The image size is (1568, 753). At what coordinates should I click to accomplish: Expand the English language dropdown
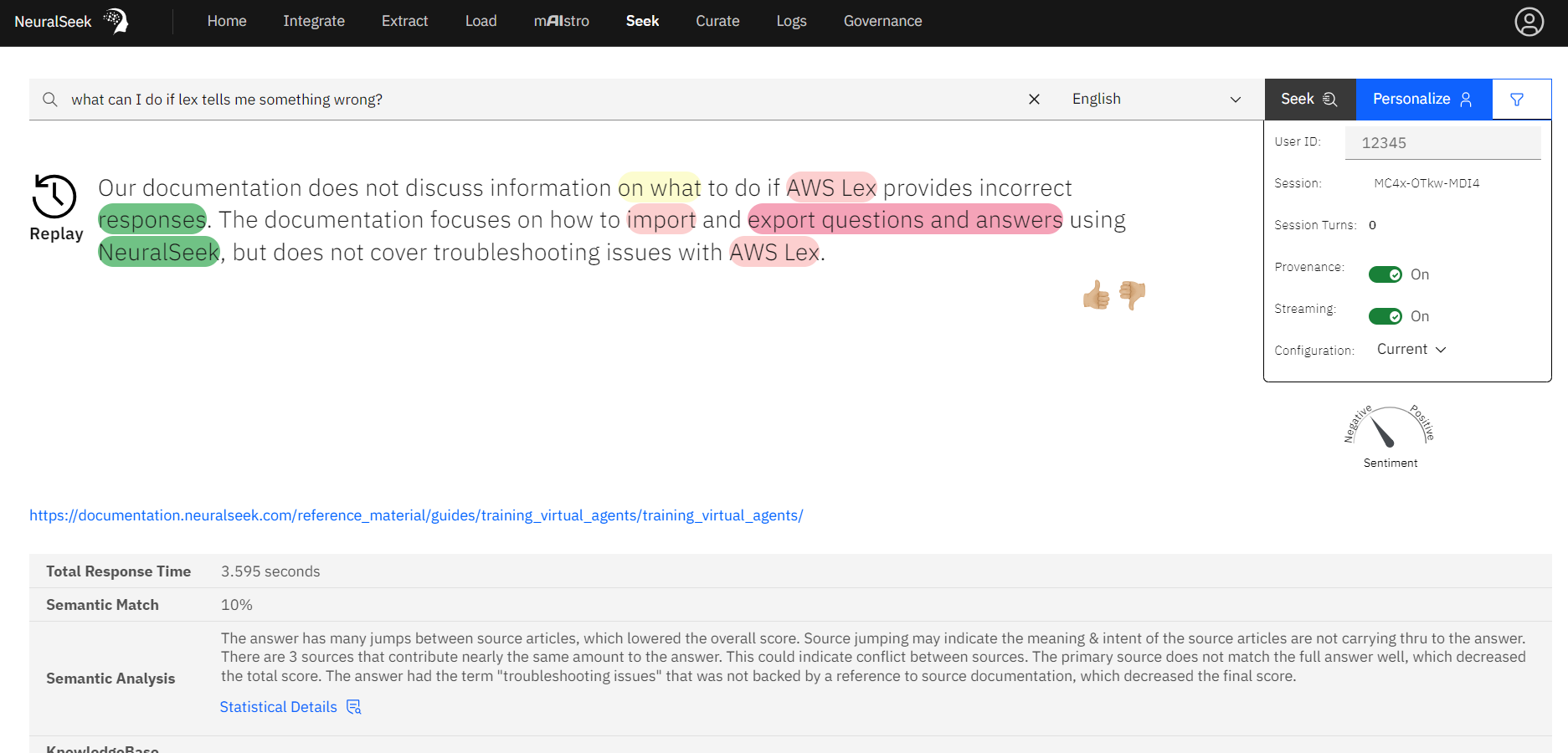click(1155, 99)
